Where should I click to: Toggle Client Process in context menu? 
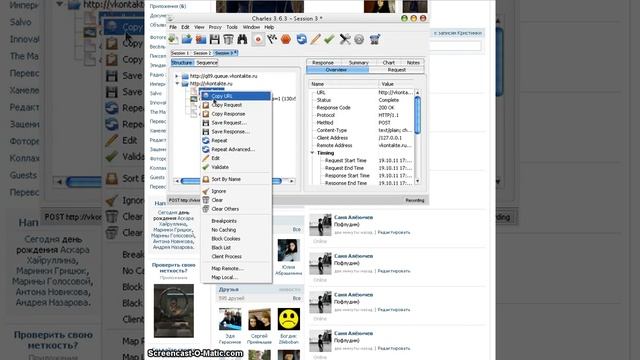click(236, 256)
